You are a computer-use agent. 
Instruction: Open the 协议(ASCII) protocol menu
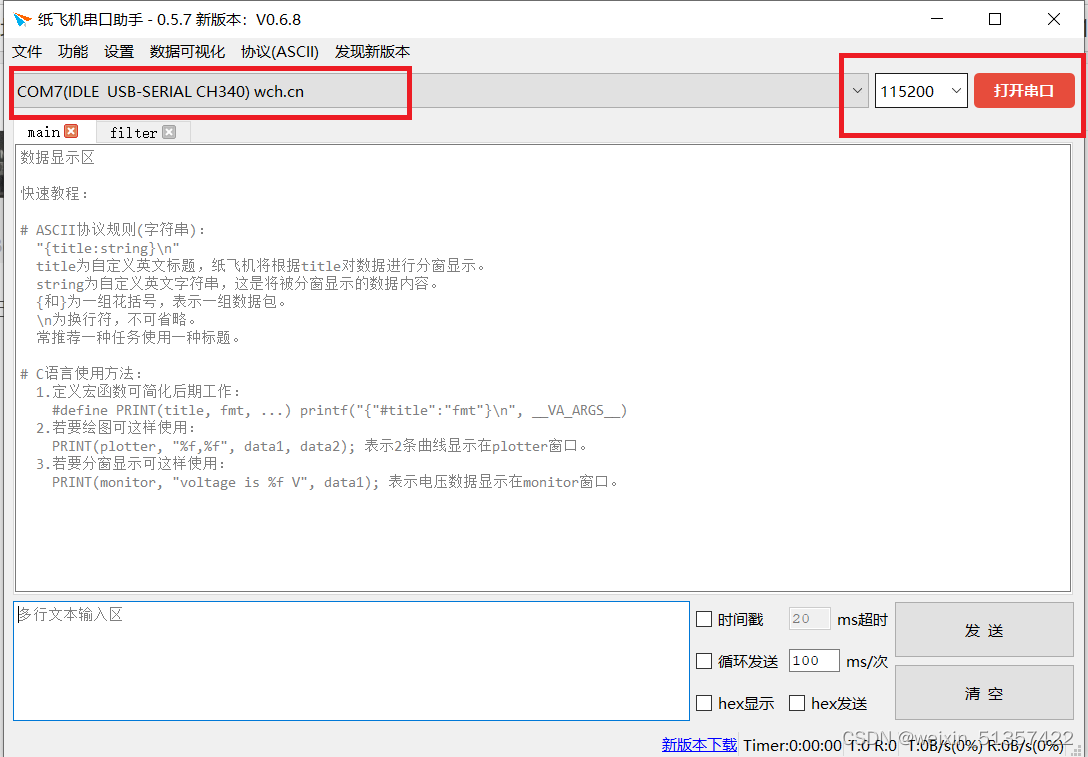click(x=279, y=51)
